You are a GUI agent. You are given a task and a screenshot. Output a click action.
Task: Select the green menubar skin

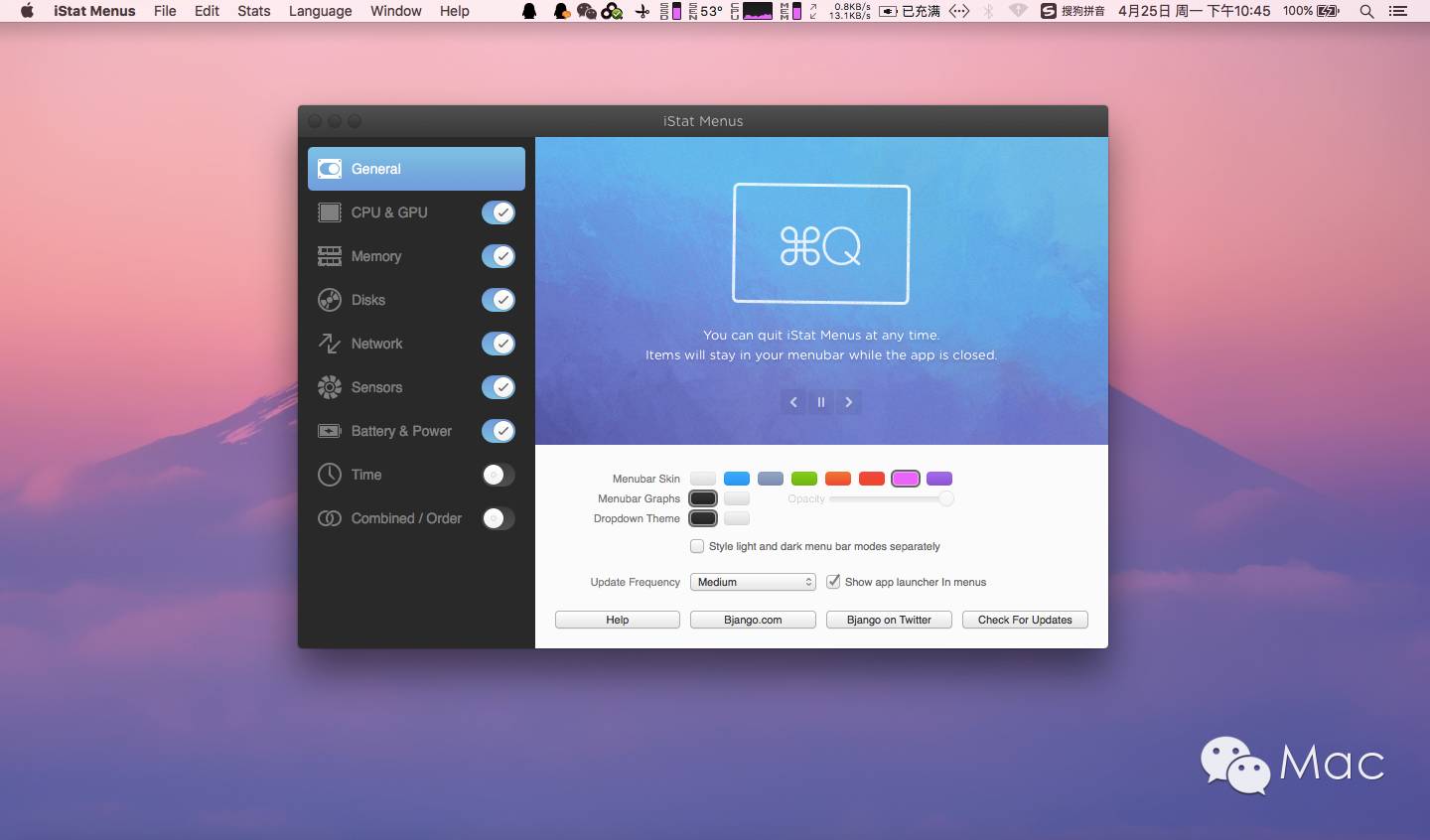(x=804, y=479)
